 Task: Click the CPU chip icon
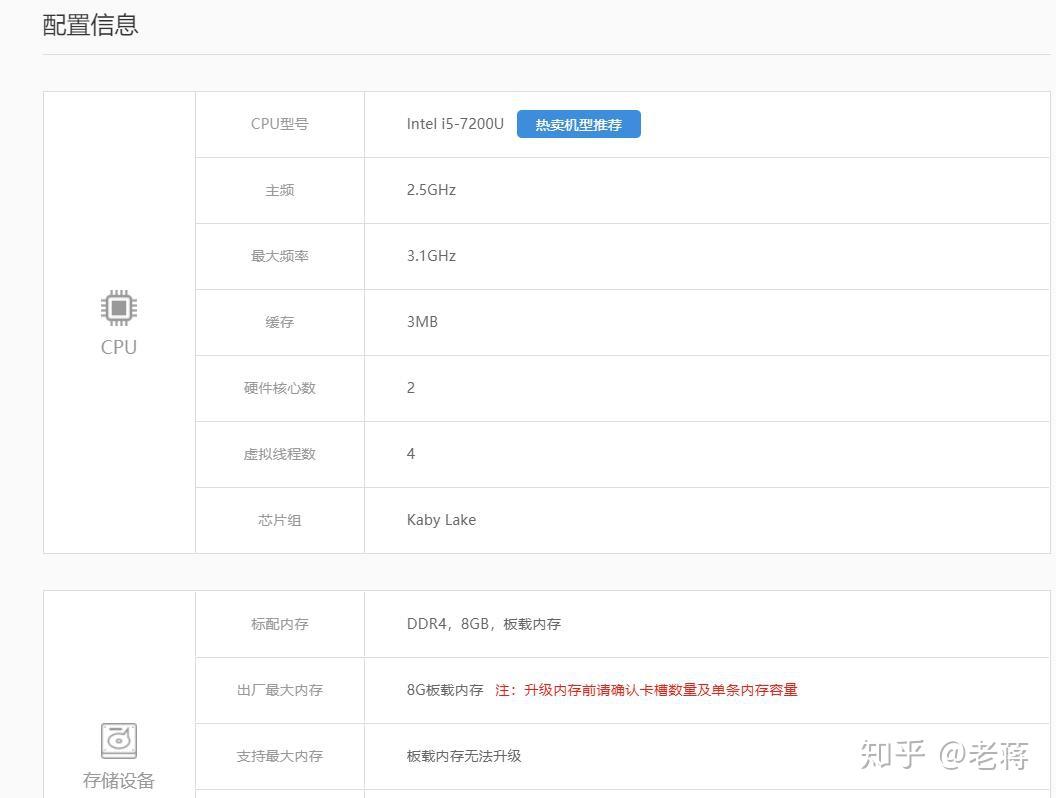tap(119, 308)
